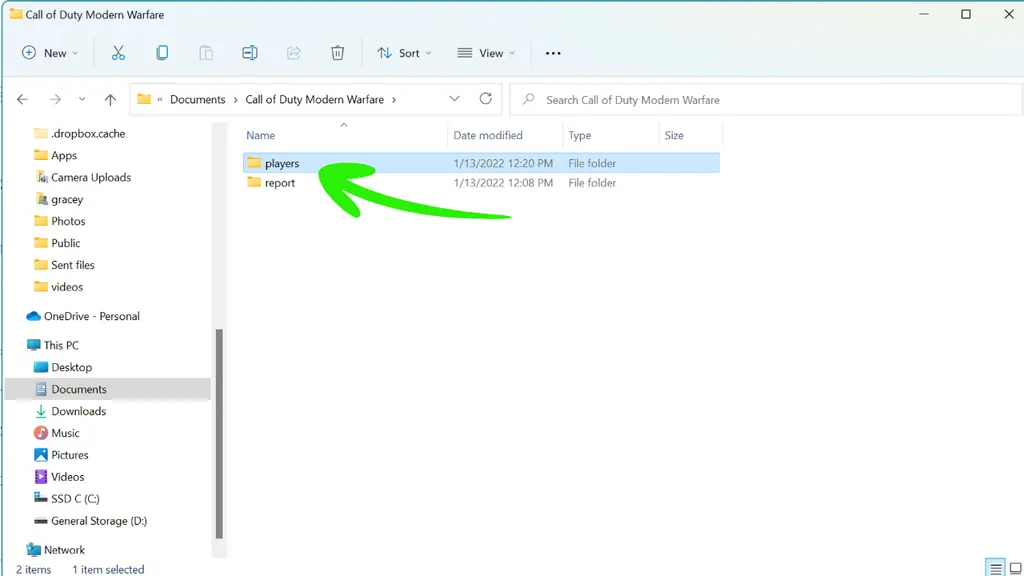
Task: Open the New item dropdown
Action: (x=49, y=53)
